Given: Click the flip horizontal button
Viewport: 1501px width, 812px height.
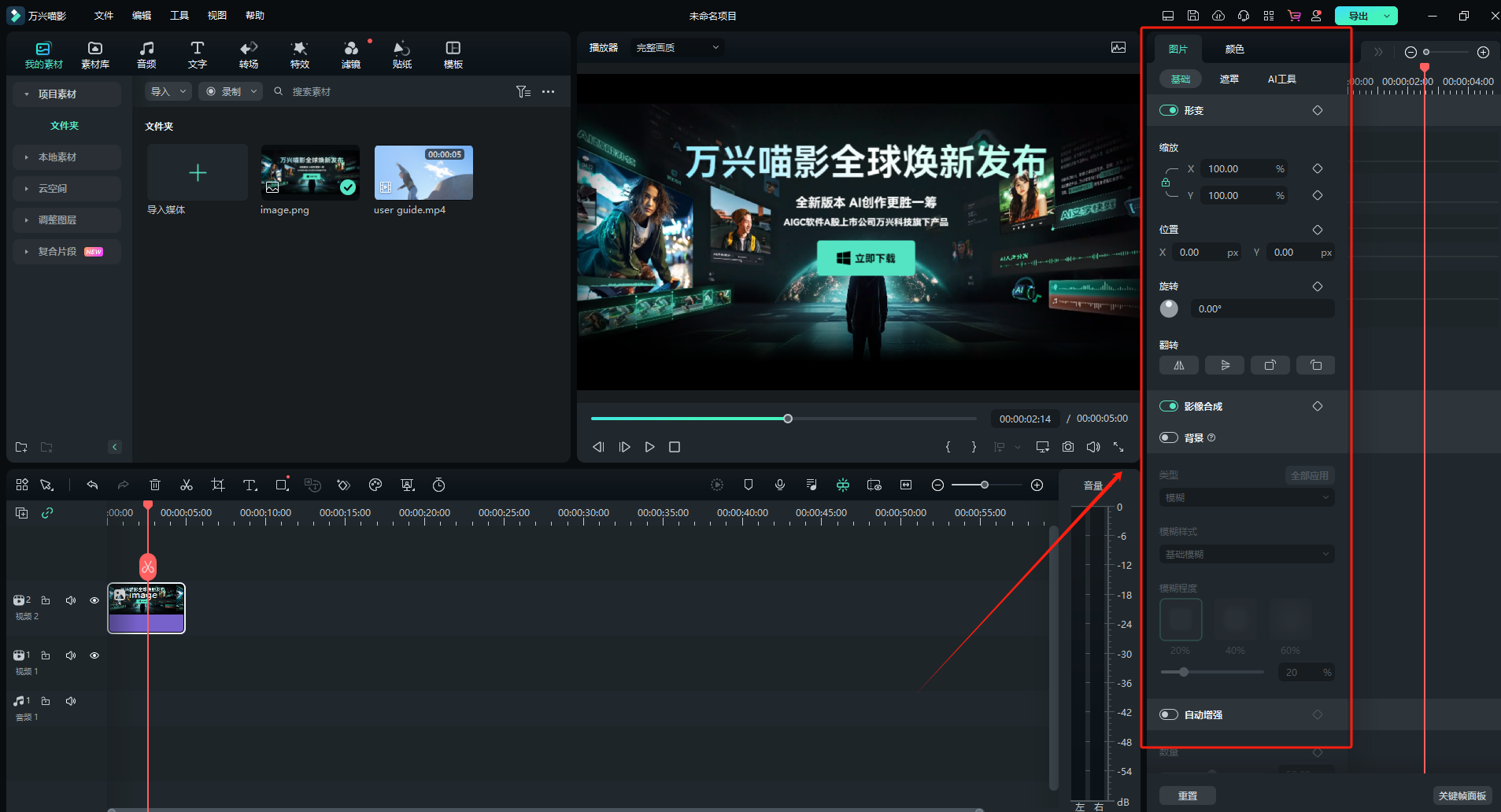Looking at the screenshot, I should tap(1179, 365).
